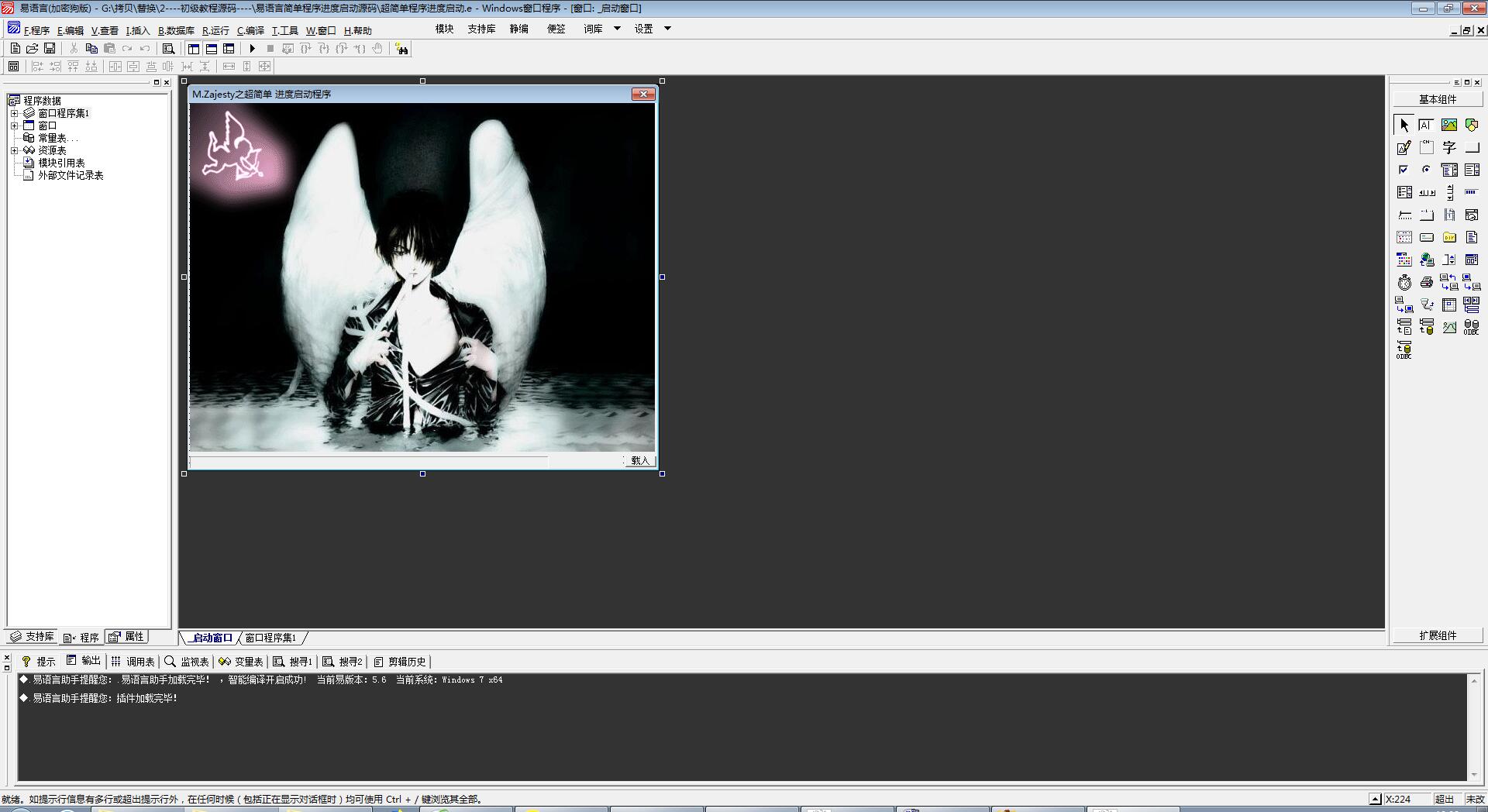
Task: Click the Cut scissors icon
Action: click(x=74, y=49)
